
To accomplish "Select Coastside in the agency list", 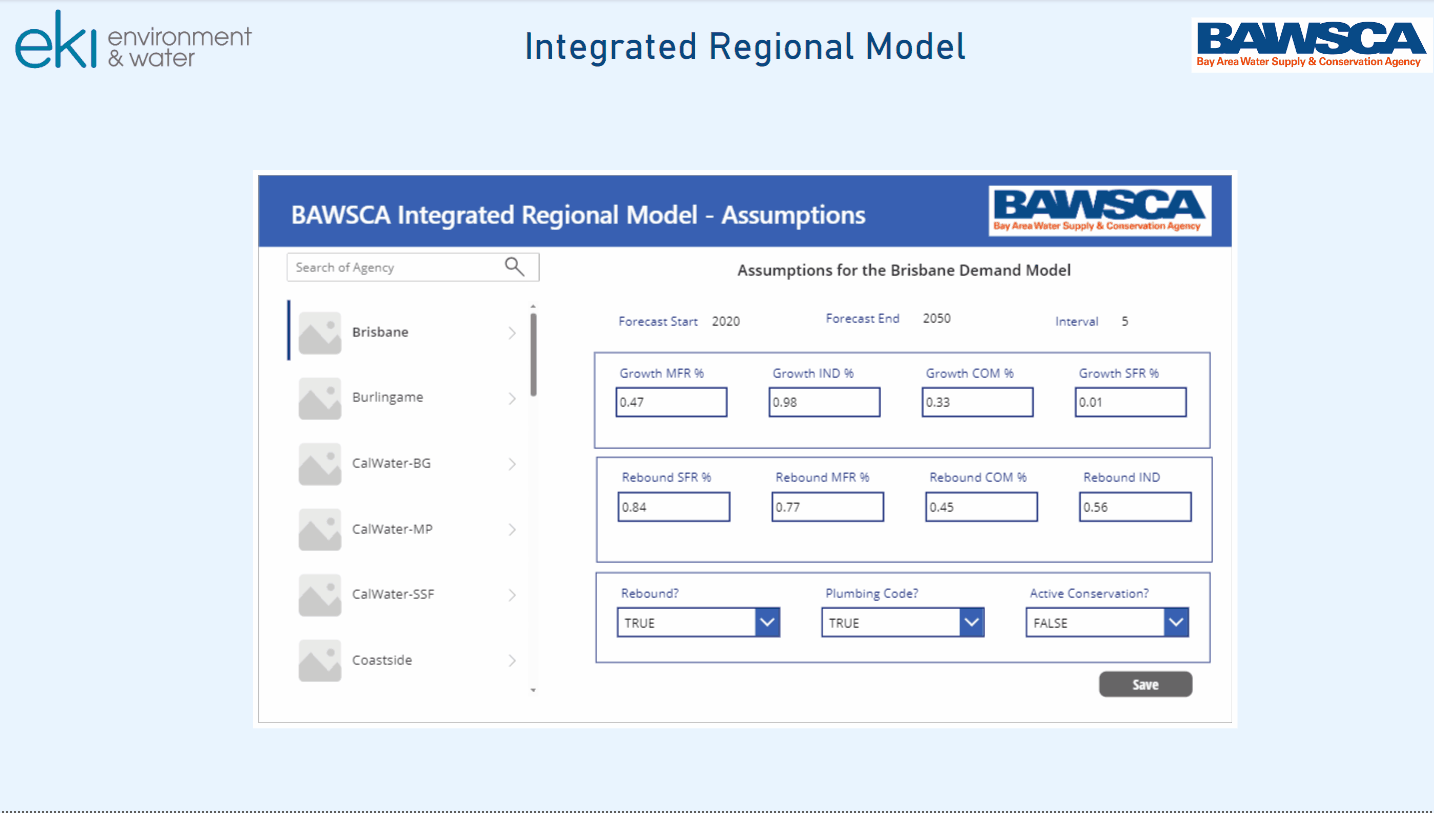I will (x=408, y=660).
